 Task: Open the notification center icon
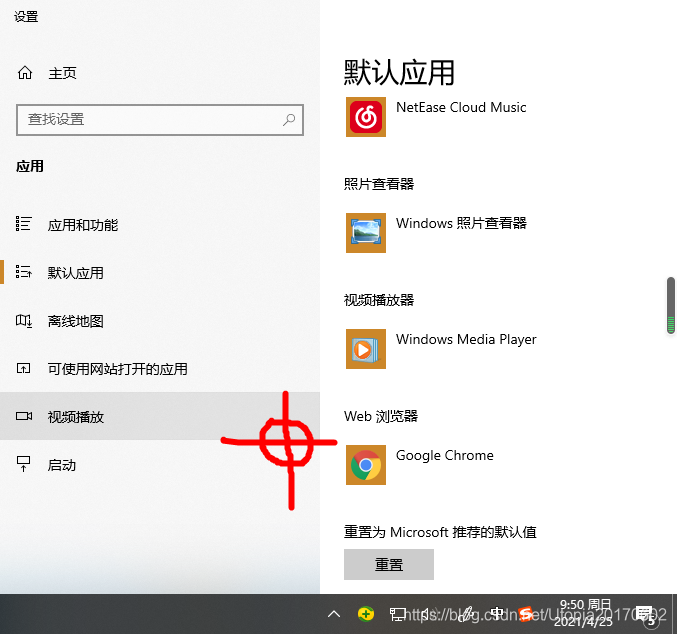647,615
